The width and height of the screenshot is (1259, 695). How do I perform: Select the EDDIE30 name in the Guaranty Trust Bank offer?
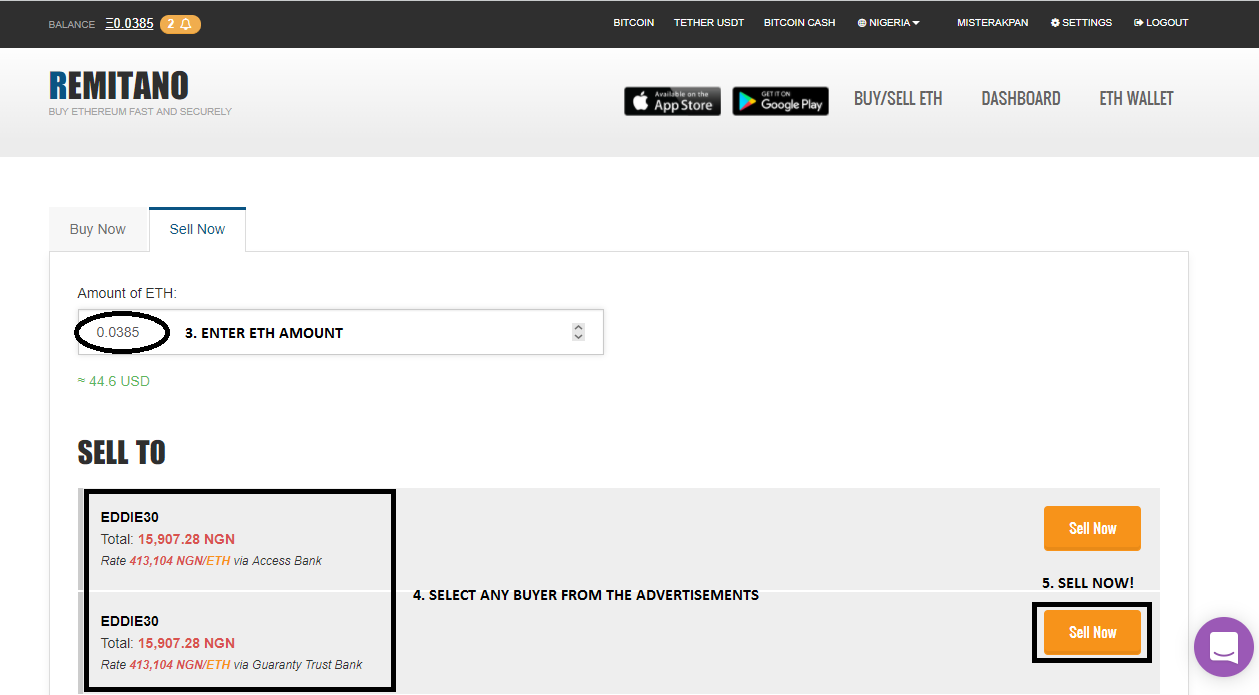tap(130, 621)
